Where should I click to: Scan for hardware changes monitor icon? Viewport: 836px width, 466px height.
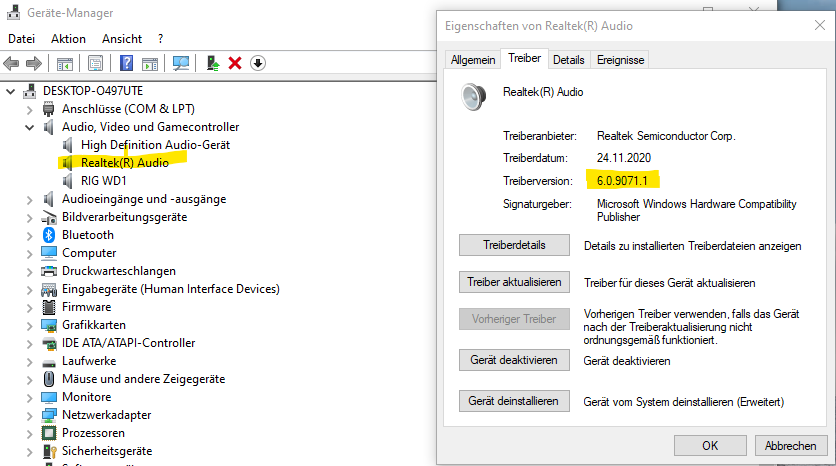181,63
